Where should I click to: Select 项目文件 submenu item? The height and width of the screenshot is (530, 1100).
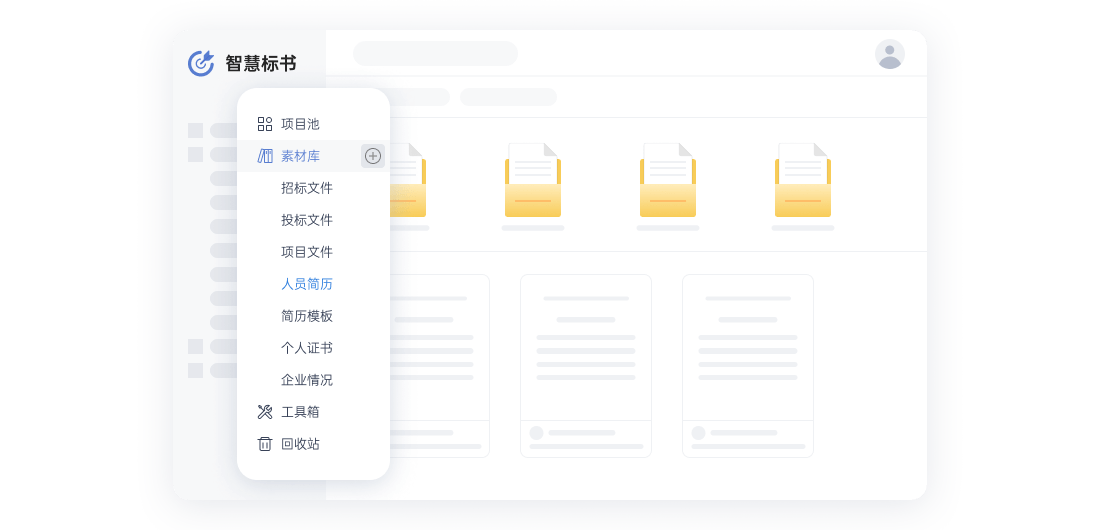pyautogui.click(x=307, y=252)
